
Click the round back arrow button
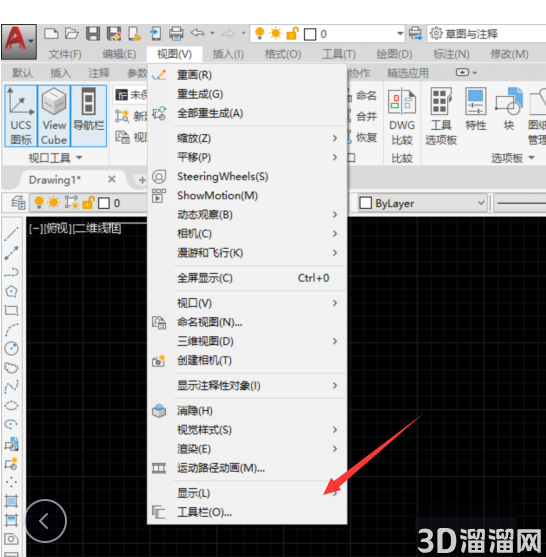click(x=45, y=521)
